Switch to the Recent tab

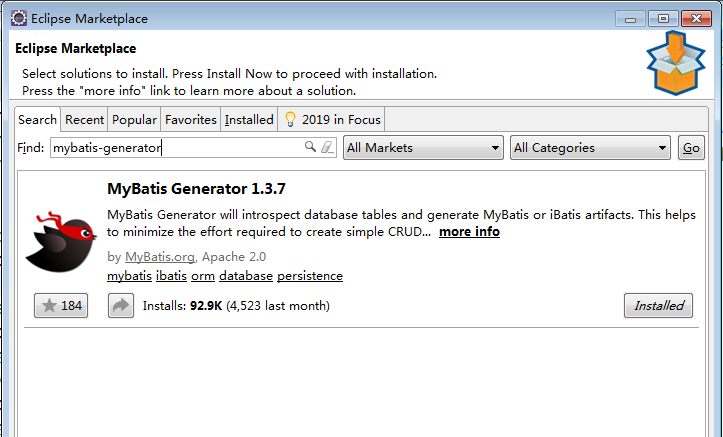84,119
